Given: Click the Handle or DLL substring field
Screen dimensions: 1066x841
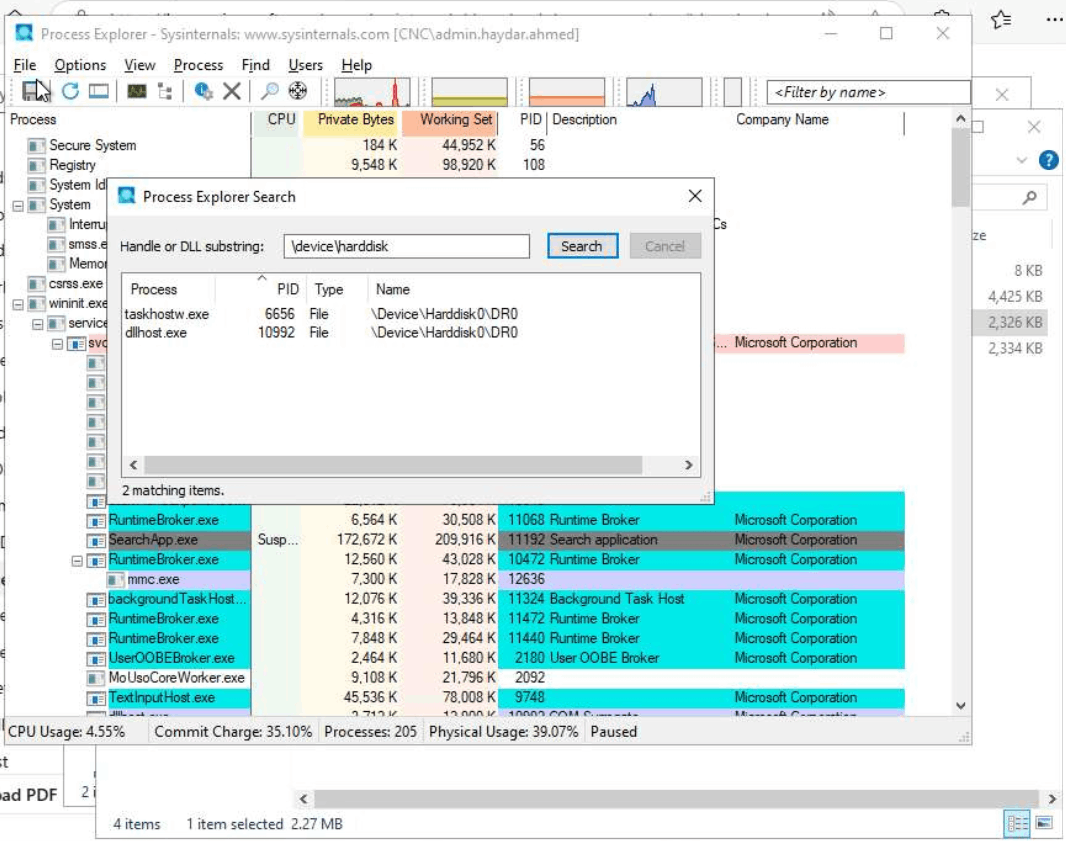Looking at the screenshot, I should [406, 246].
